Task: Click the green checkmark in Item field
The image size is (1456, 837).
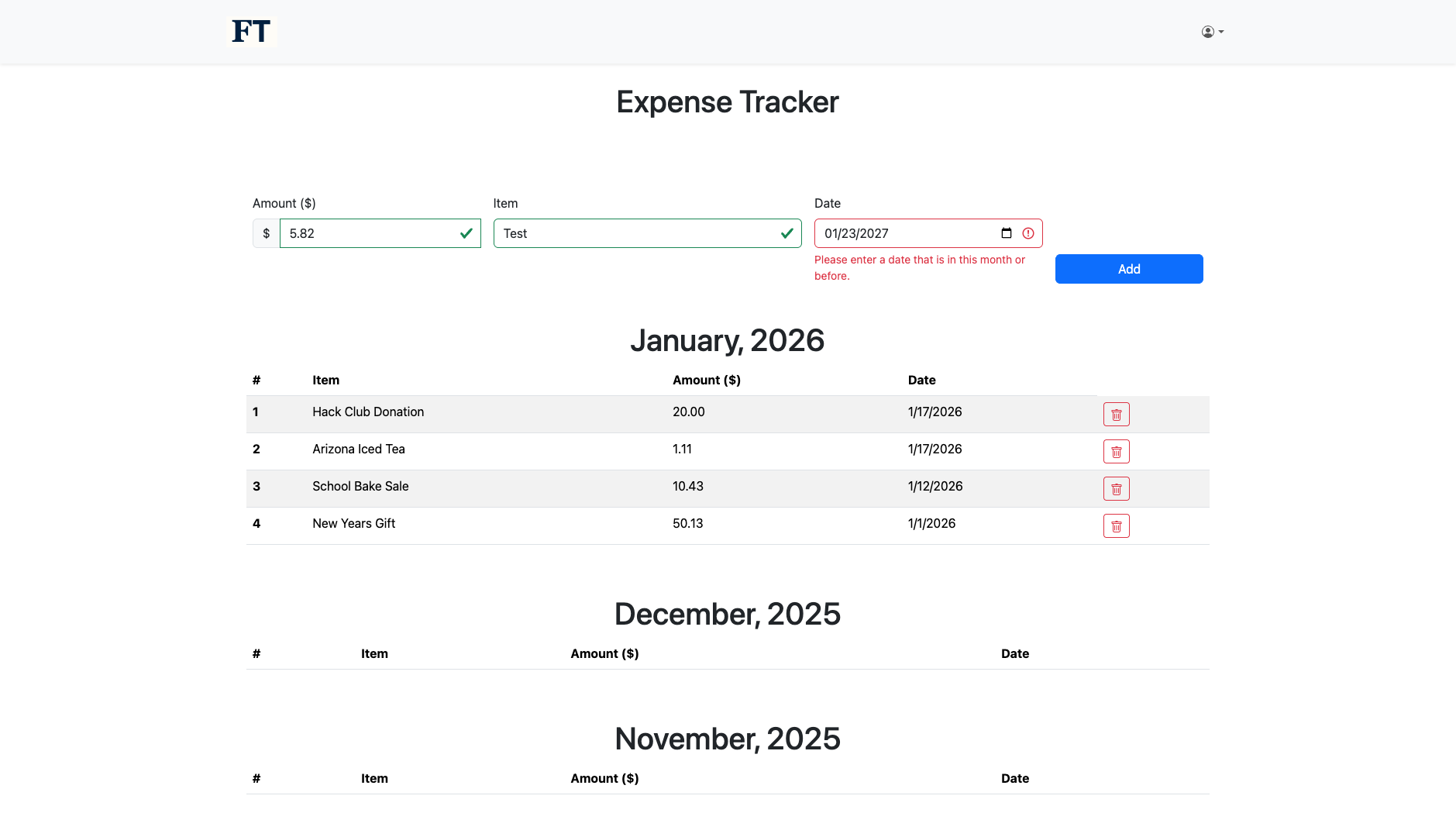Action: point(787,233)
